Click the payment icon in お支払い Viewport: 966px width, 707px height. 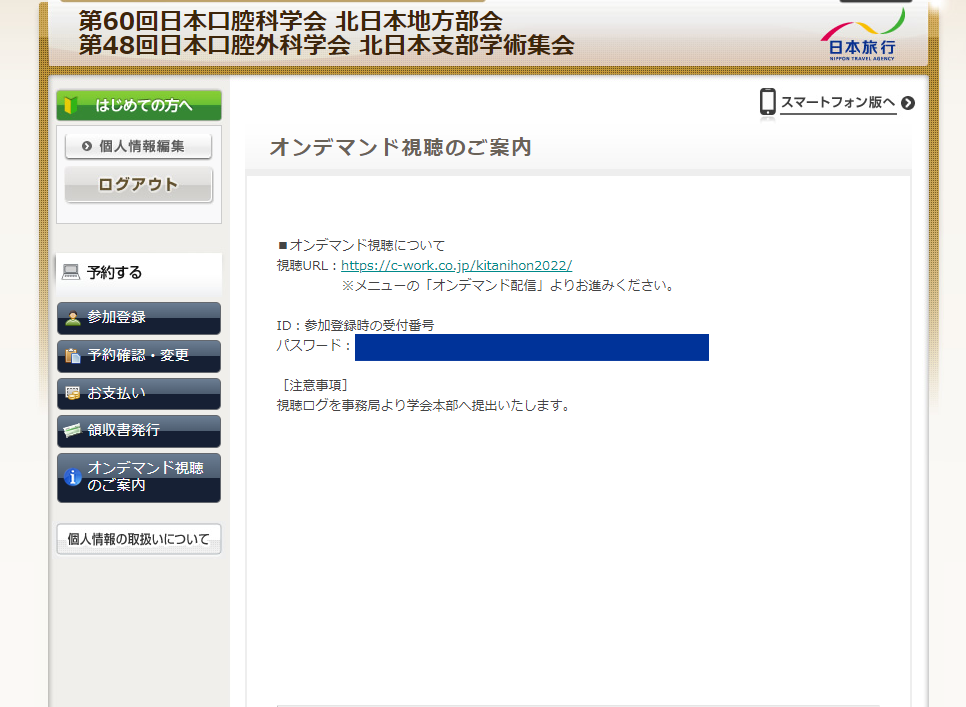click(73, 394)
